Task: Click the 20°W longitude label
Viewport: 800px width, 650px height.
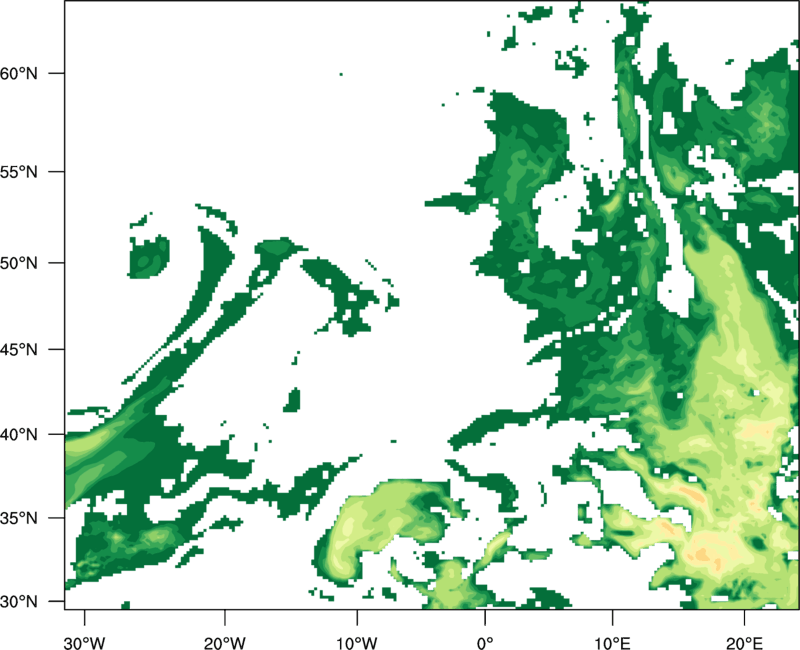Action: click(x=225, y=643)
